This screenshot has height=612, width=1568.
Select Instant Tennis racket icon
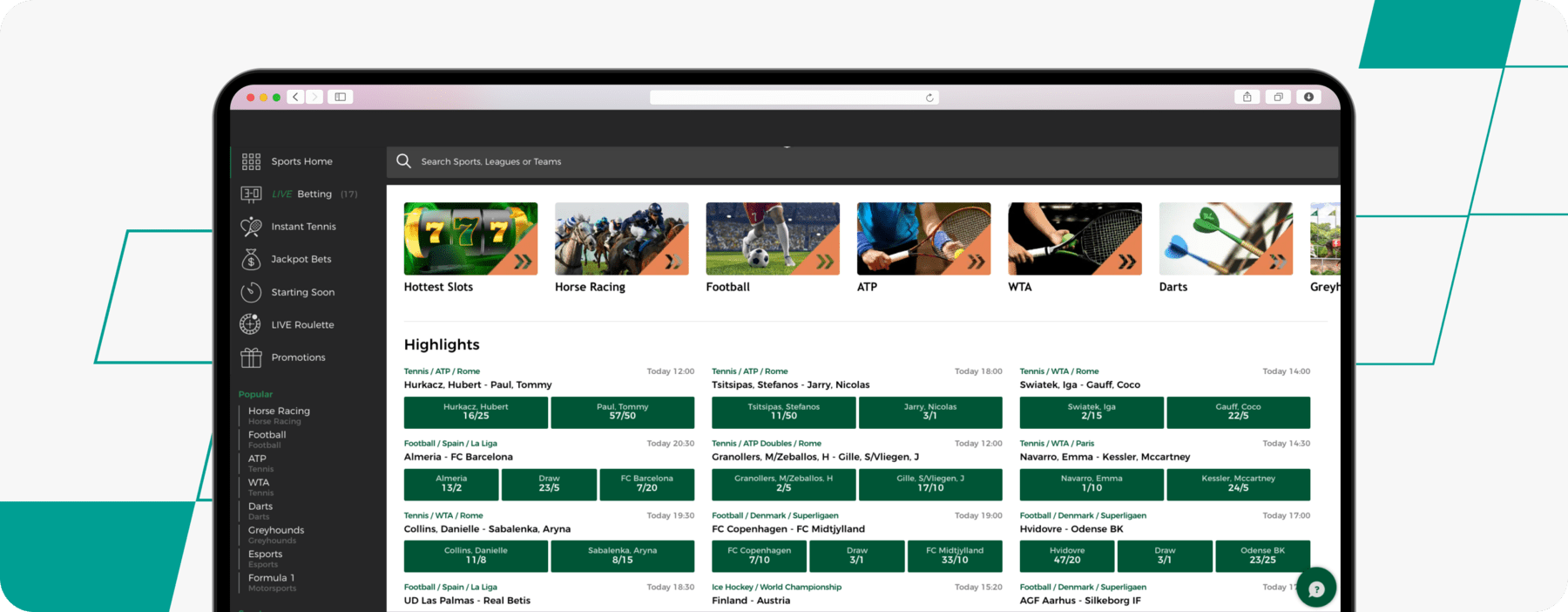coord(251,227)
